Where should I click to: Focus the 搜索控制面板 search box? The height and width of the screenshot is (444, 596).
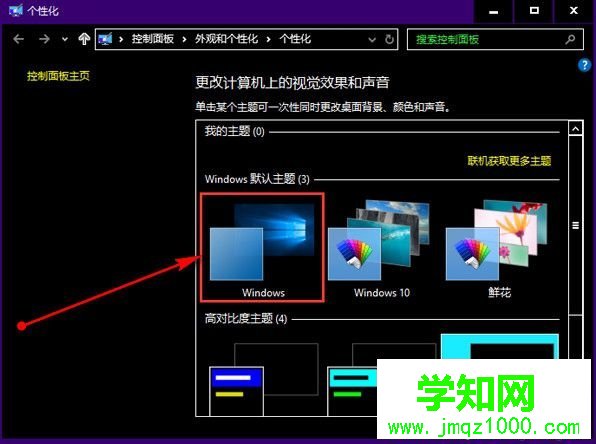click(x=495, y=39)
